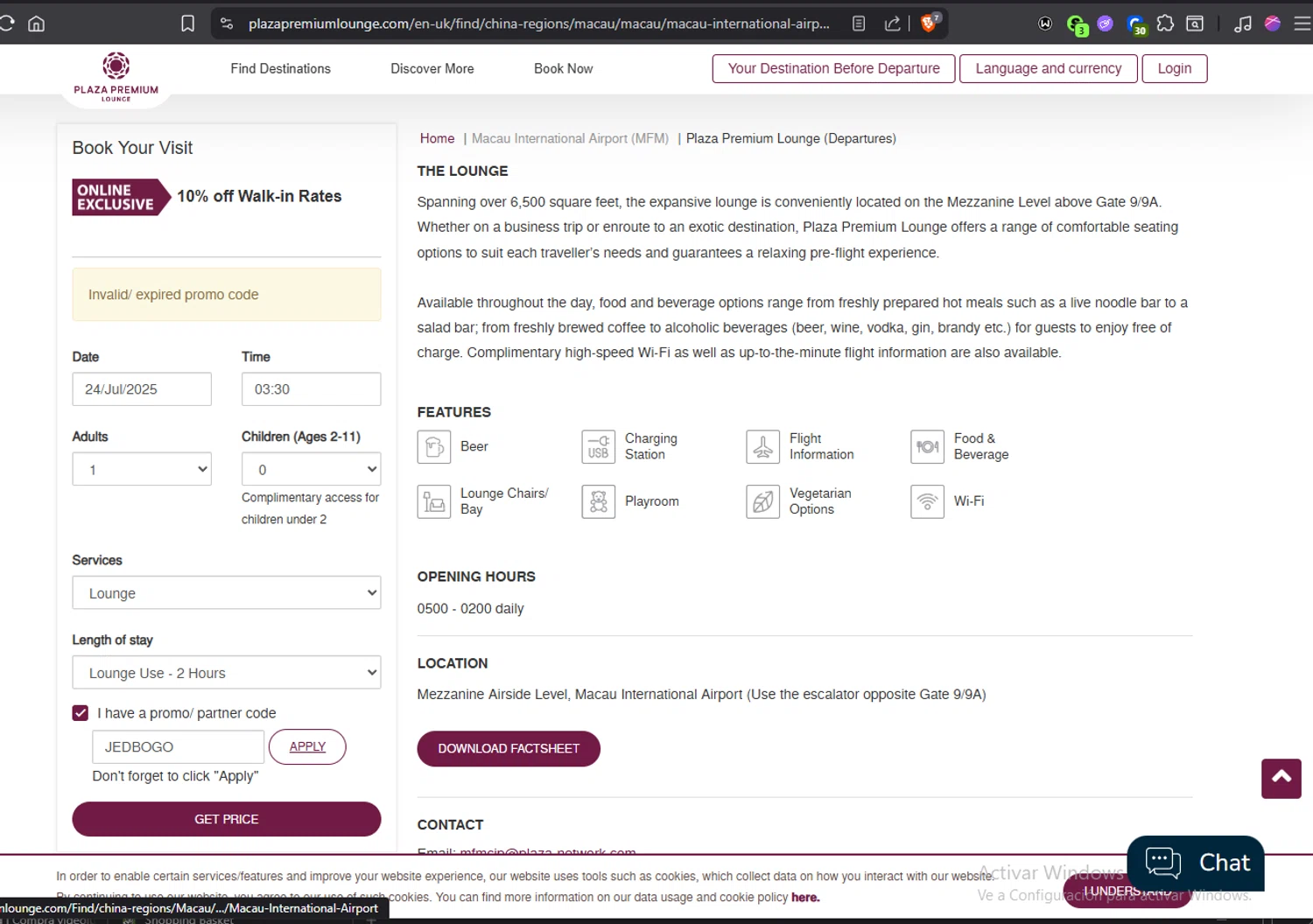Image resolution: width=1313 pixels, height=924 pixels.
Task: Click the browser home icon
Action: [x=37, y=24]
